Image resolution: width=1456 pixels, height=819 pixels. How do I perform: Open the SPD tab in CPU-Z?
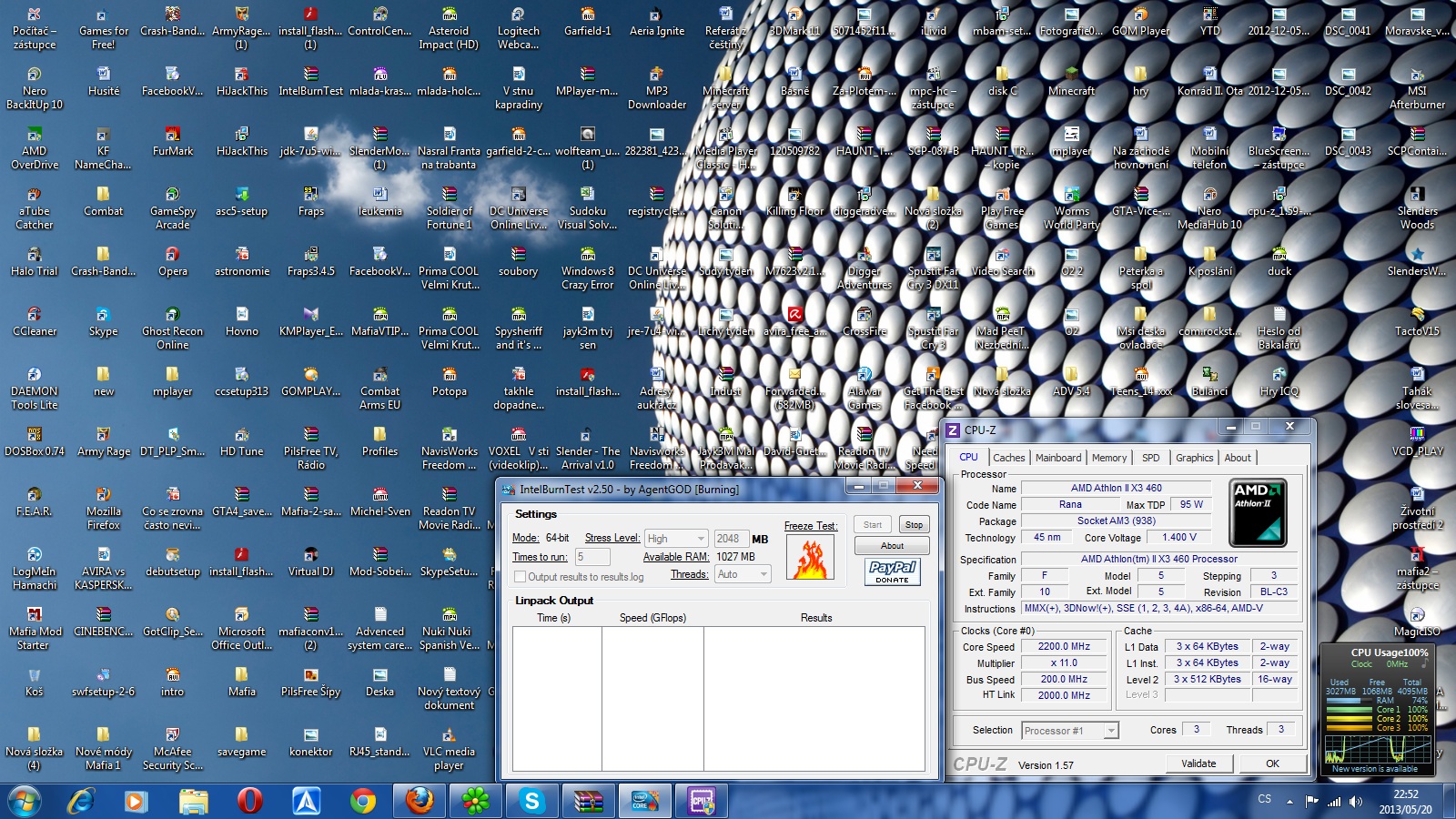(x=1151, y=458)
